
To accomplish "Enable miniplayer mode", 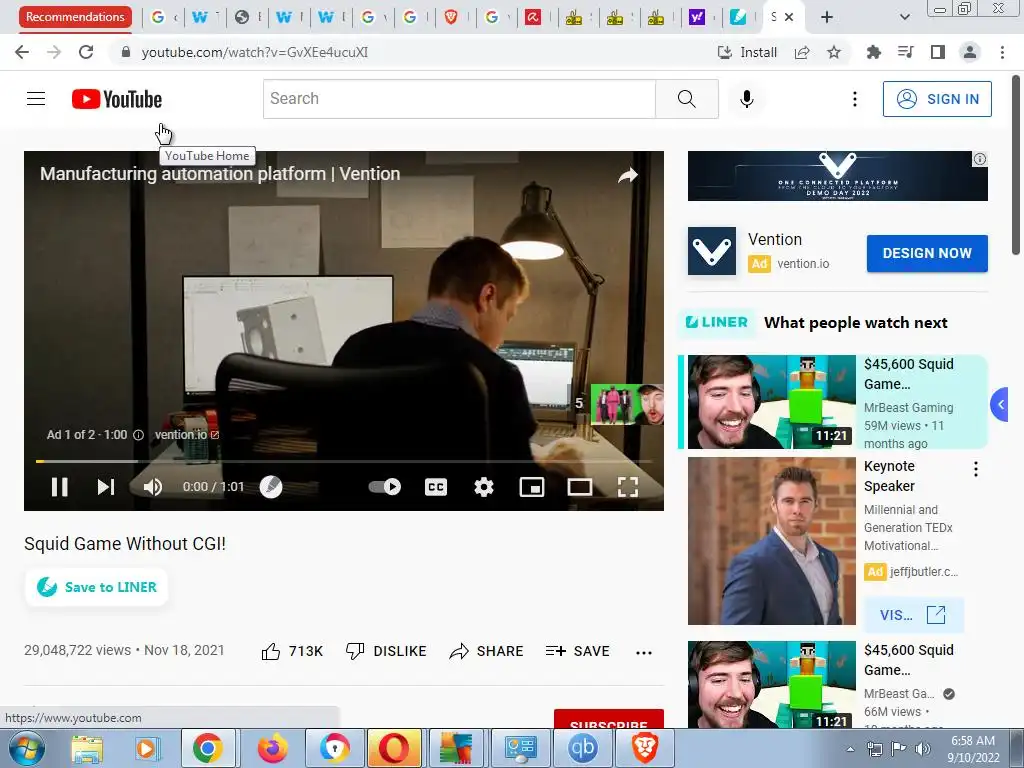I will (532, 487).
